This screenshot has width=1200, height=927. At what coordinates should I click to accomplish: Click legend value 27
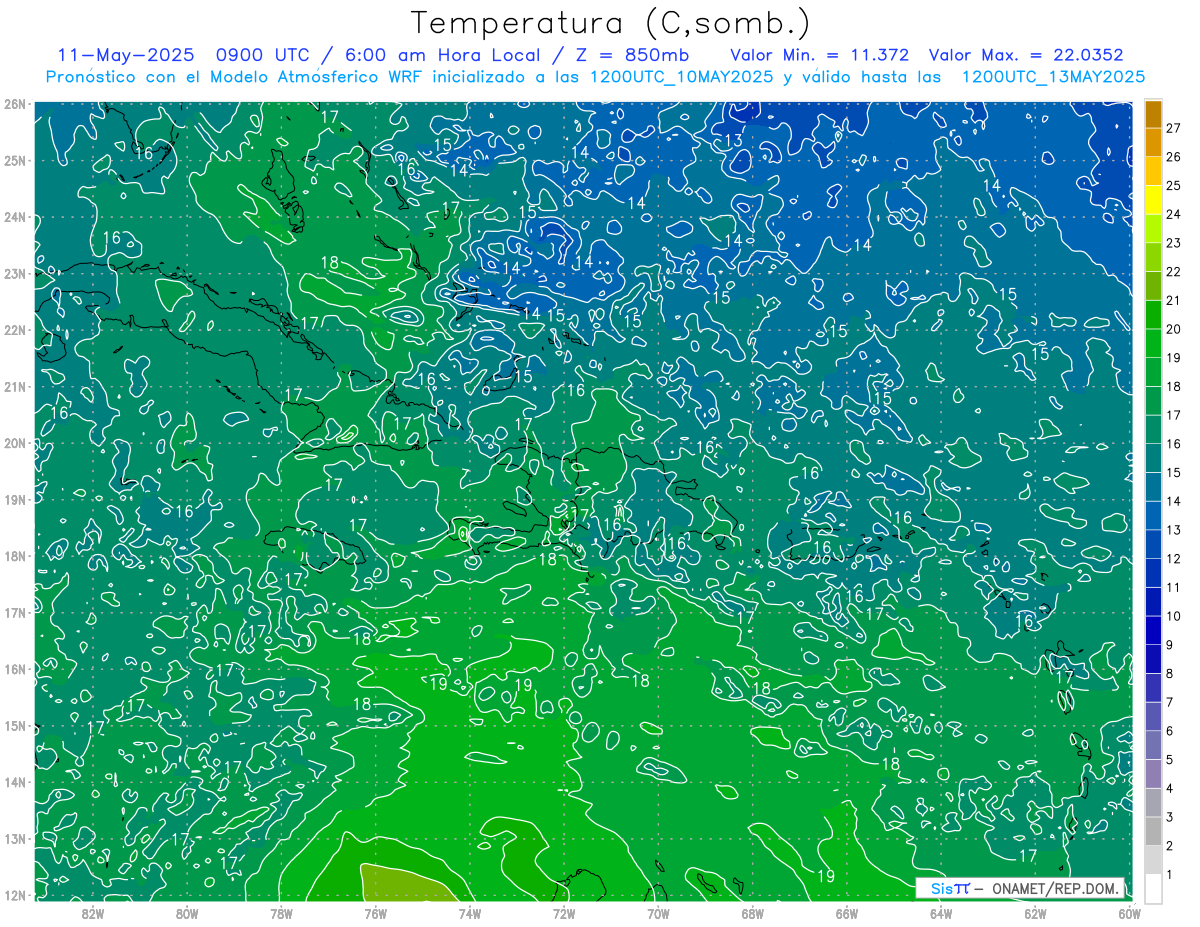(1173, 128)
